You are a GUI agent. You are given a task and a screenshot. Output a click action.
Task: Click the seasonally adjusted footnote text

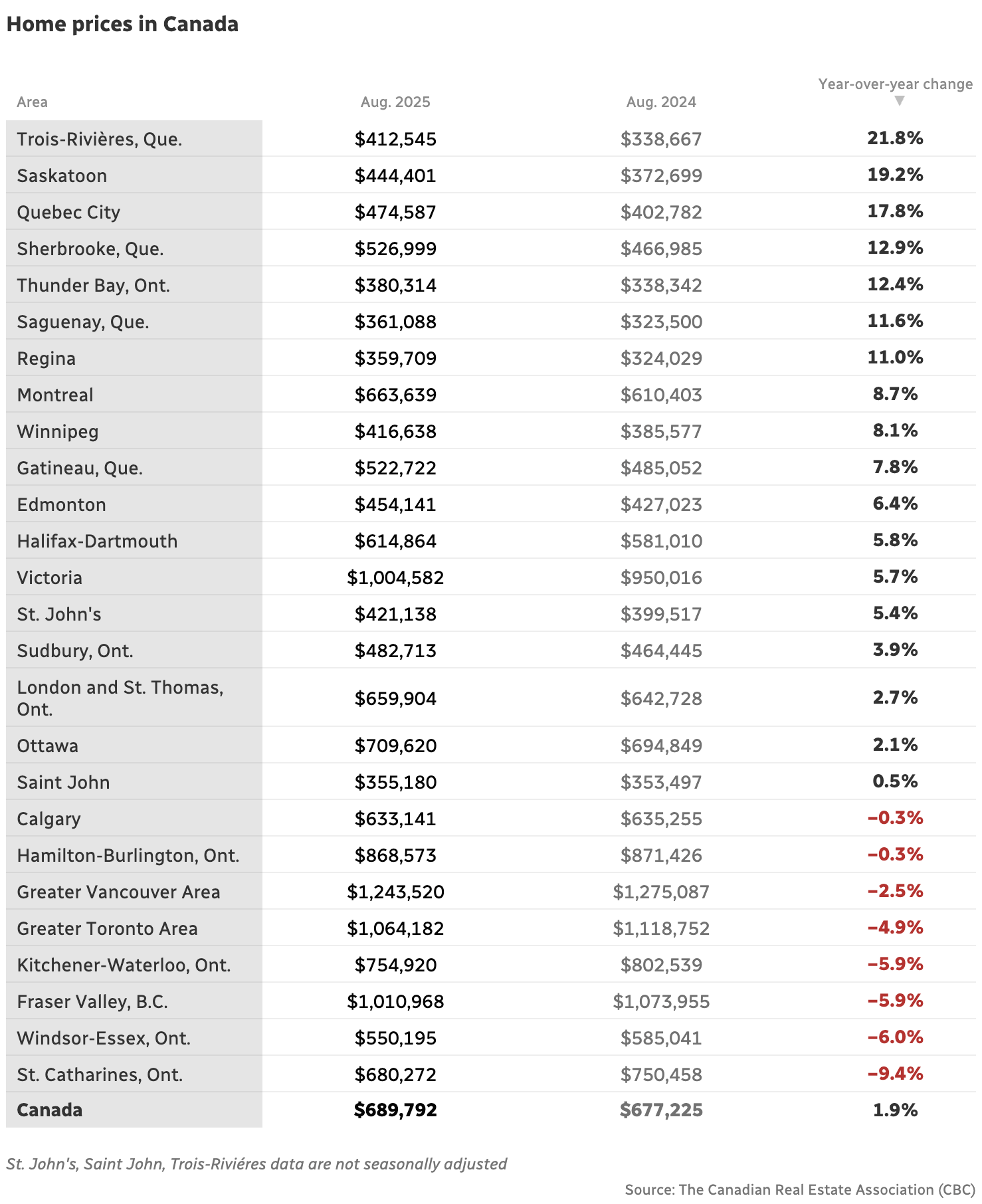[256, 1164]
